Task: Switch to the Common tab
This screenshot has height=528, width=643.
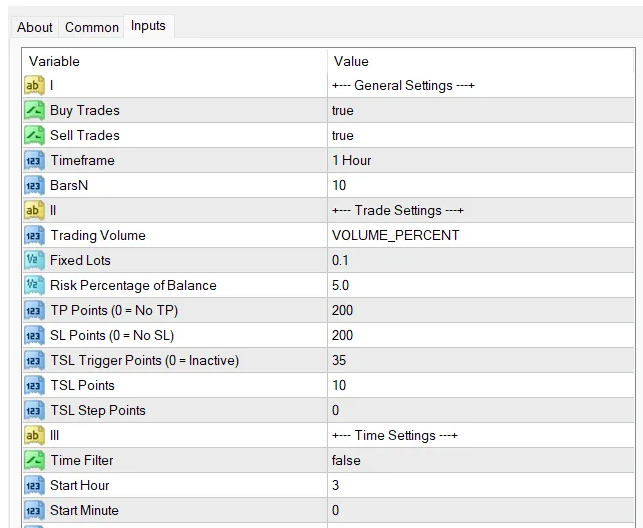Action: tap(92, 27)
